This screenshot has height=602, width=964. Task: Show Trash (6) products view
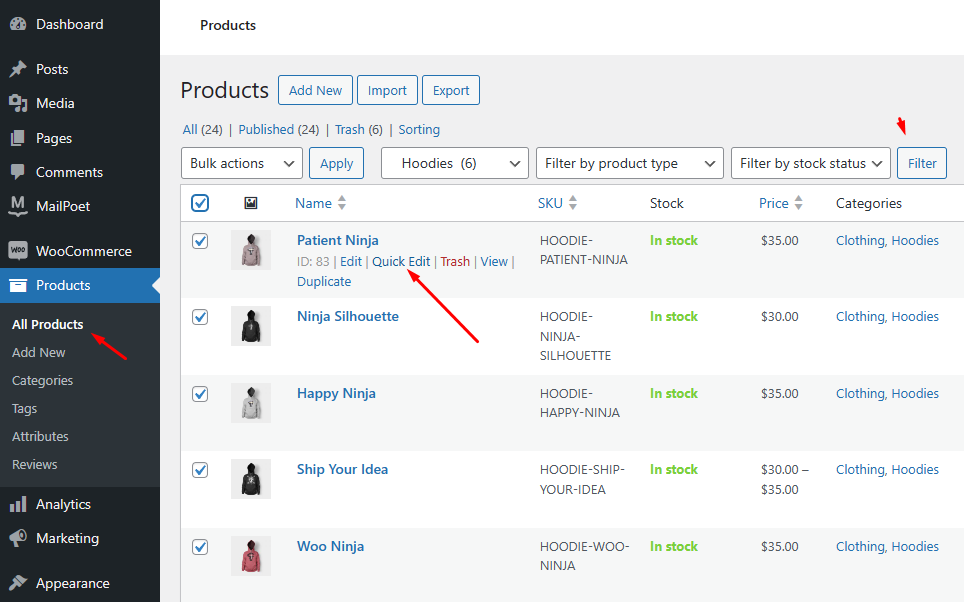[x=358, y=129]
